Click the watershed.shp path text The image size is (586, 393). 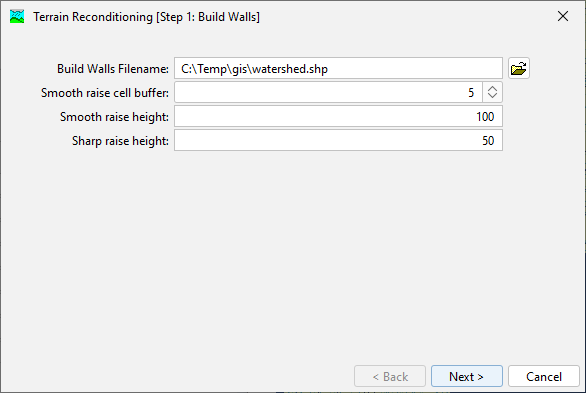(254, 69)
